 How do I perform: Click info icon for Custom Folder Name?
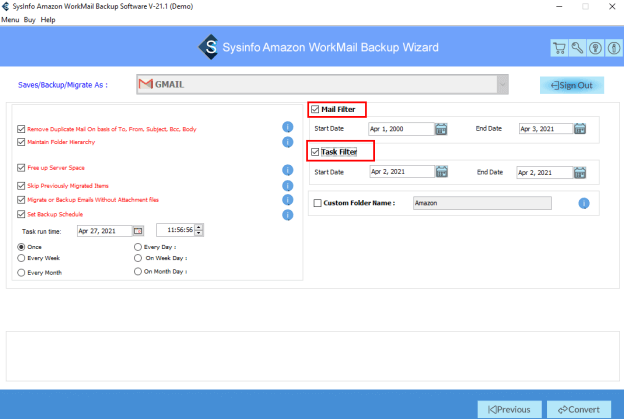(x=584, y=203)
